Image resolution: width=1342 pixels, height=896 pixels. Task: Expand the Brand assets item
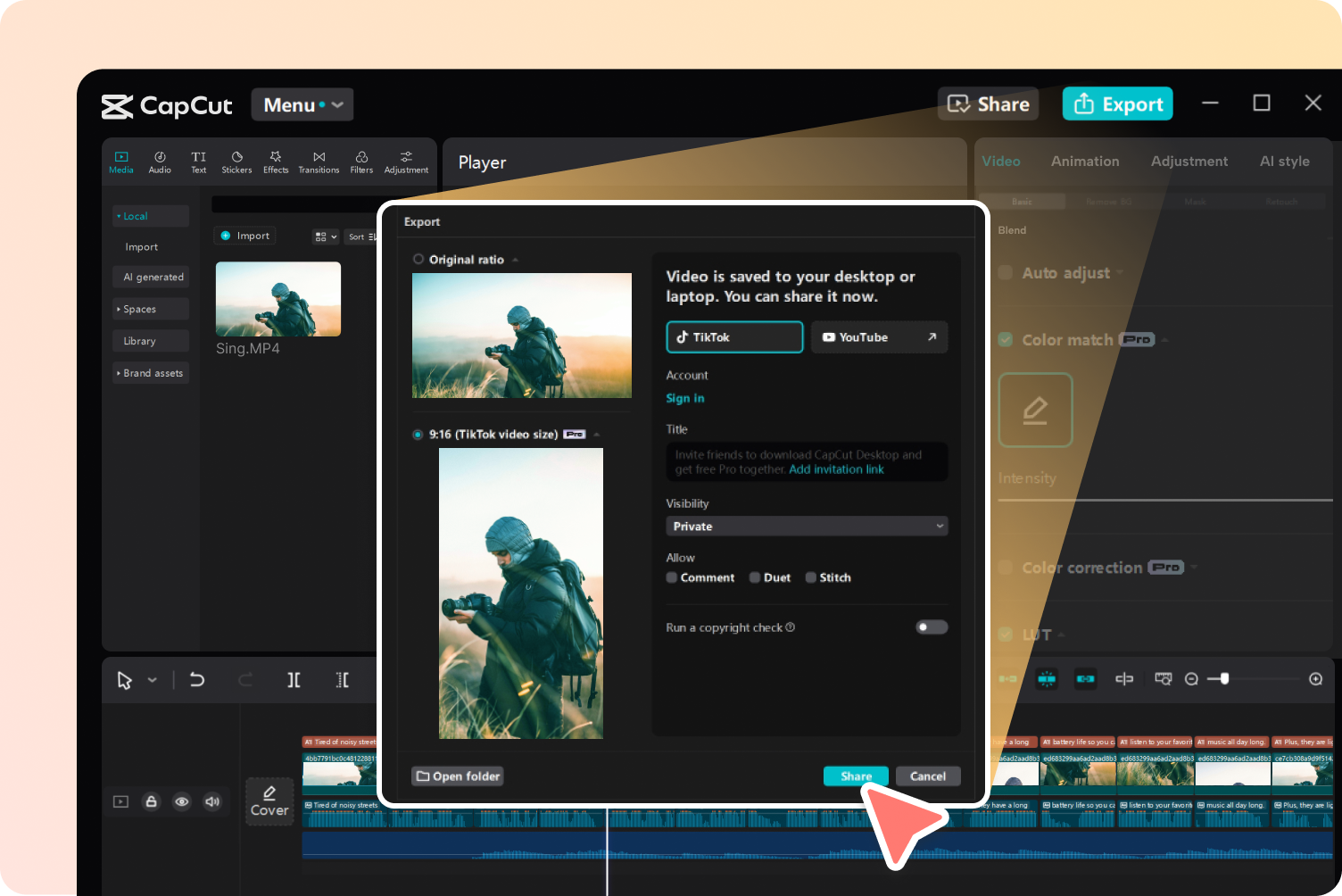151,373
